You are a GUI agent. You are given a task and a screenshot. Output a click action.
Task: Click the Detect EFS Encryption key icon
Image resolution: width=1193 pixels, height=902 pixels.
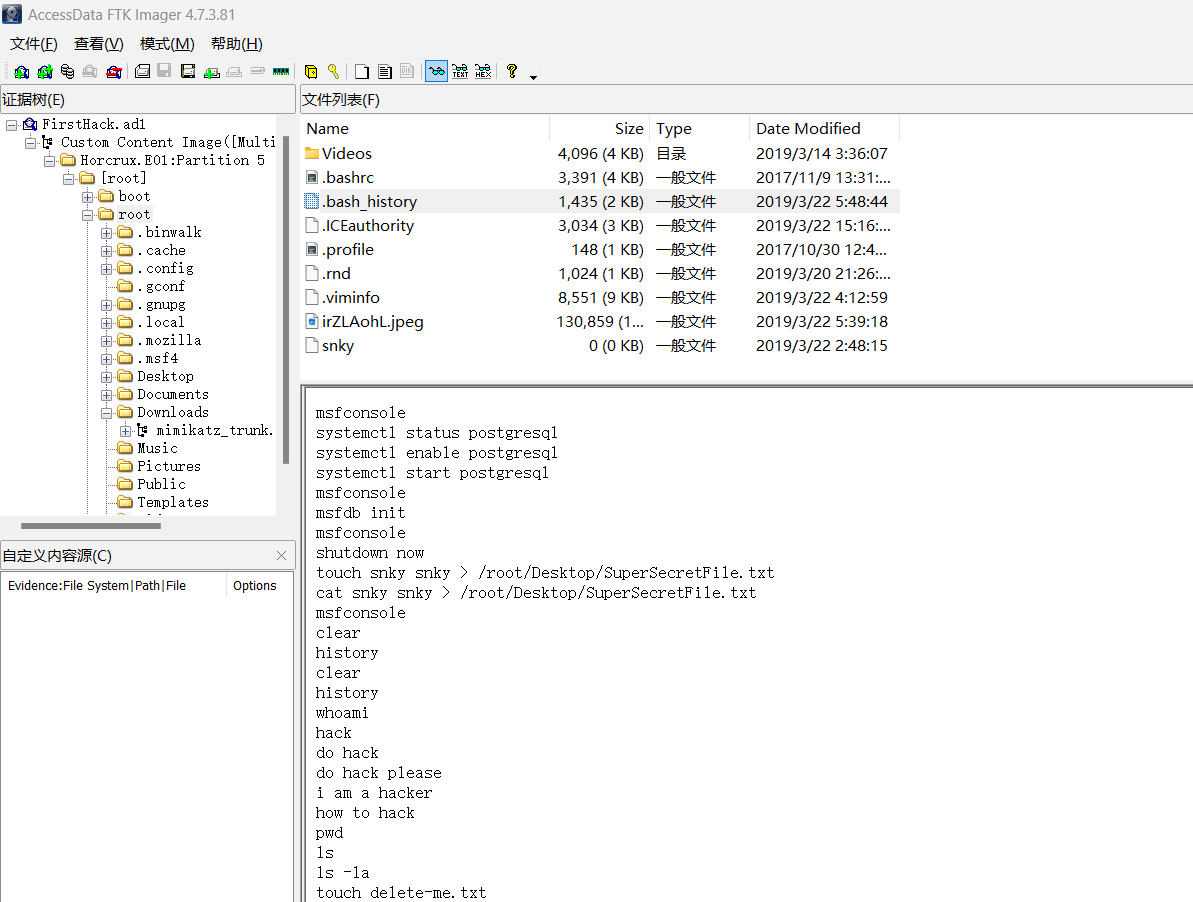coord(332,71)
